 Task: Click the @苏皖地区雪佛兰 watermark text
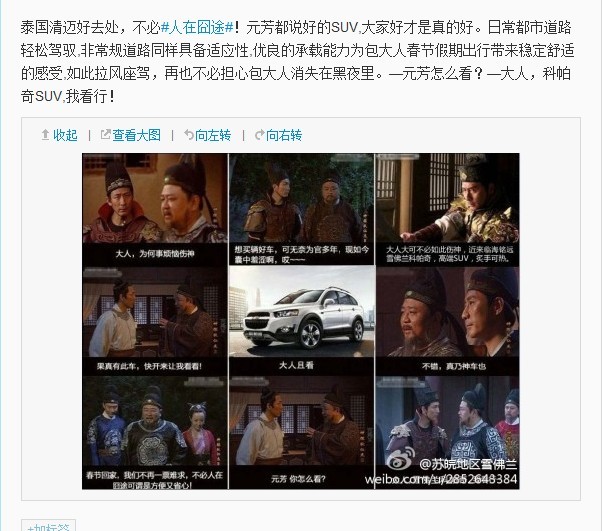(468, 464)
